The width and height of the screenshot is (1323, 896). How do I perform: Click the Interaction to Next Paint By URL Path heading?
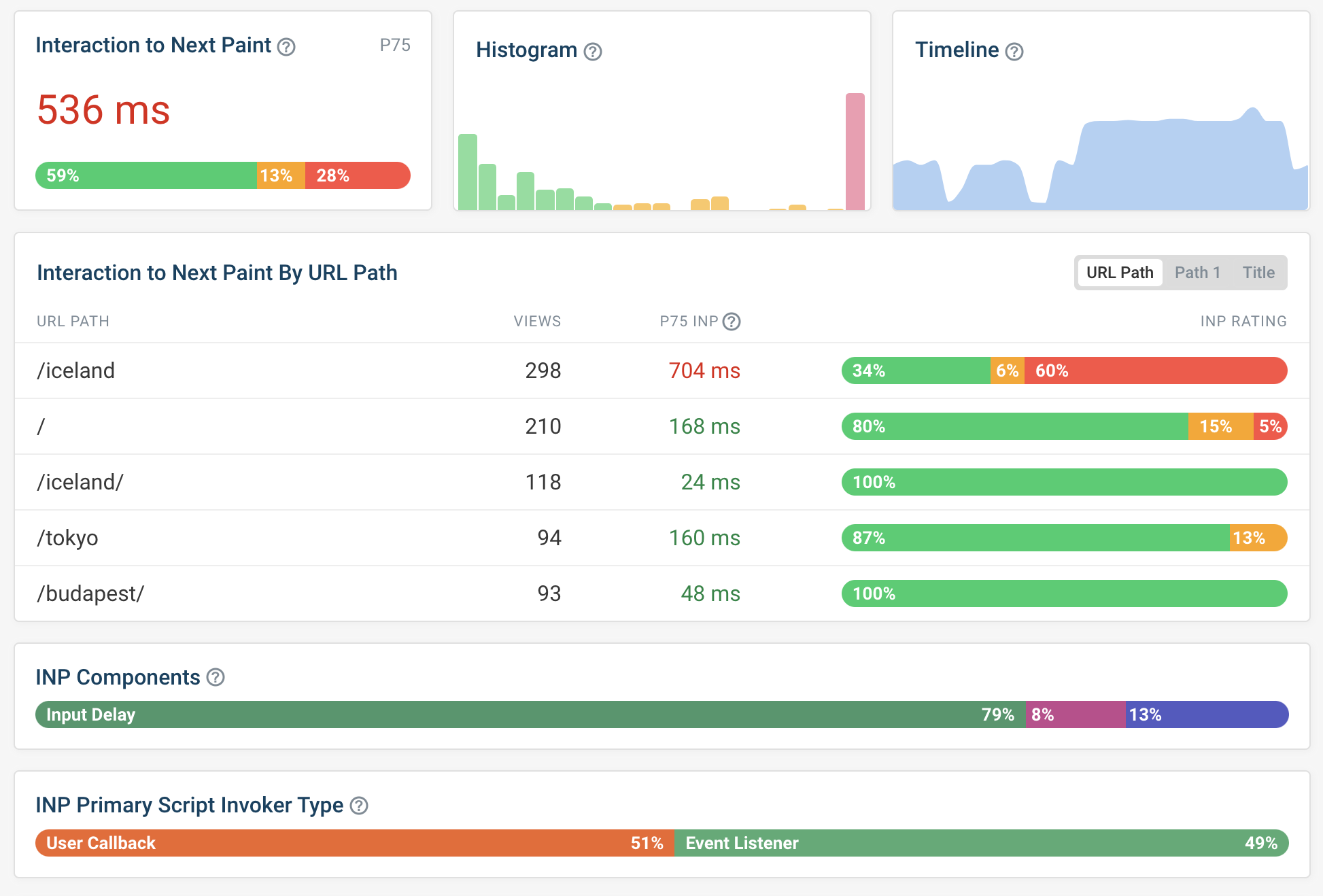[x=217, y=273]
